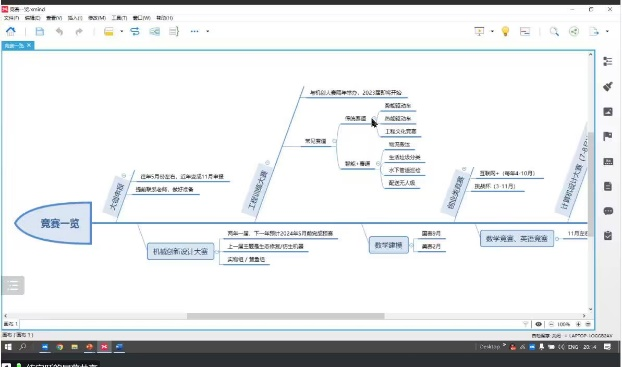The image size is (622, 367).
Task: Save the mind map with the floppy icon
Action: pyautogui.click(x=40, y=31)
